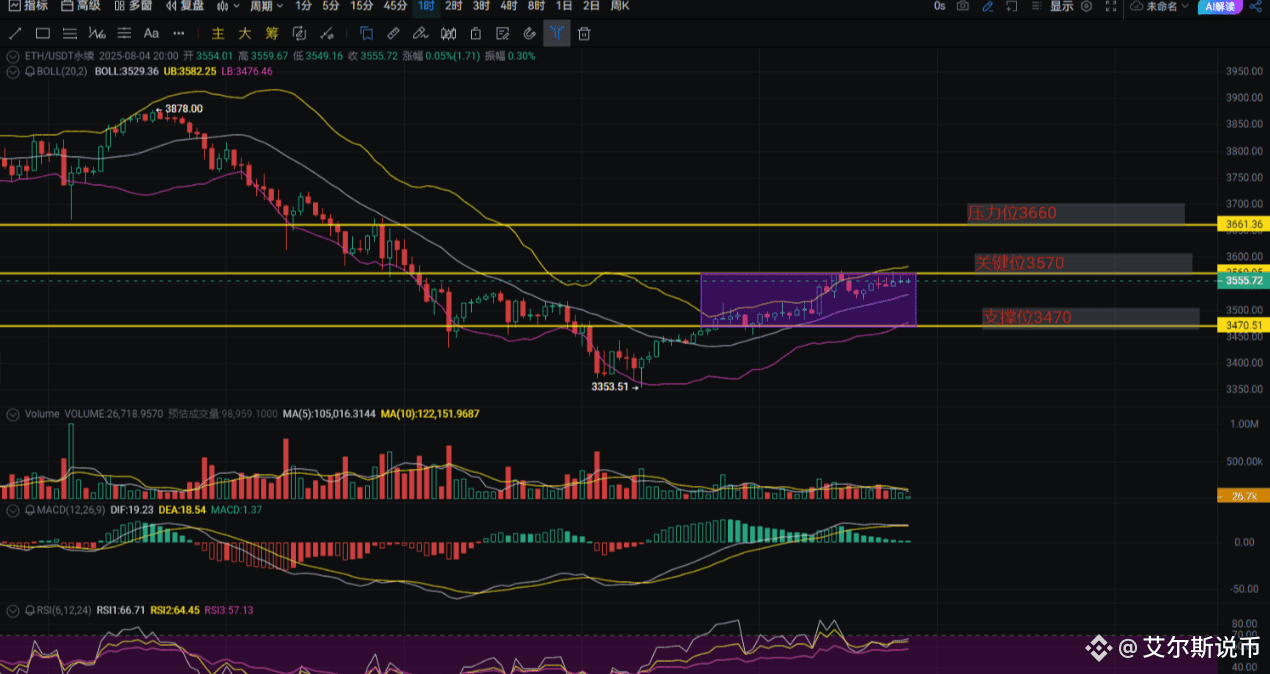
Task: Select the horizontal parallel lines tool
Action: click(x=70, y=33)
